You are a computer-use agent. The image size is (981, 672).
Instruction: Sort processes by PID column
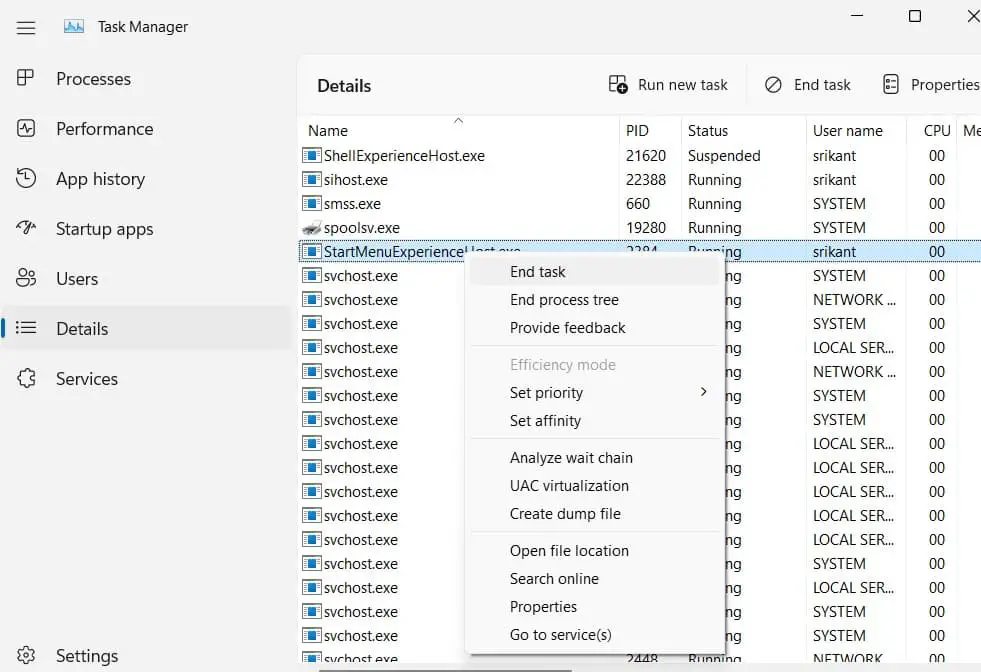tap(637, 131)
